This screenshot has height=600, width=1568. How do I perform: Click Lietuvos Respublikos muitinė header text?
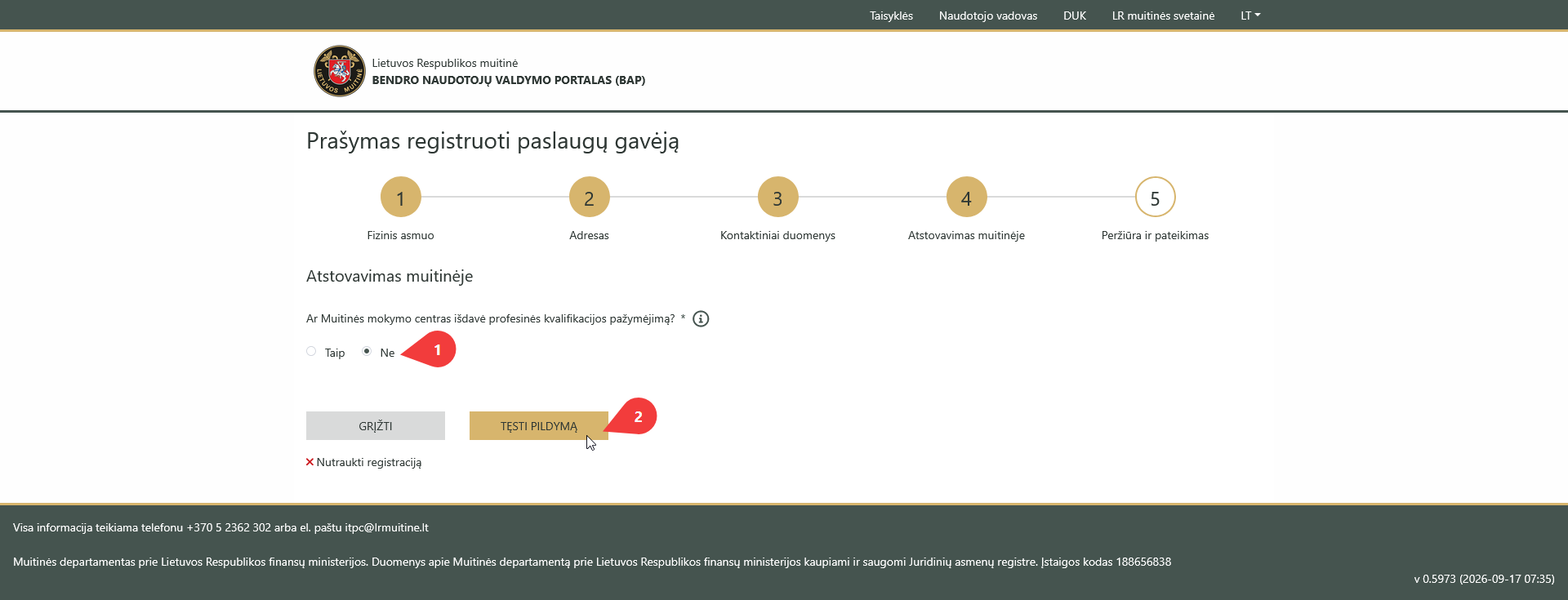tap(445, 63)
